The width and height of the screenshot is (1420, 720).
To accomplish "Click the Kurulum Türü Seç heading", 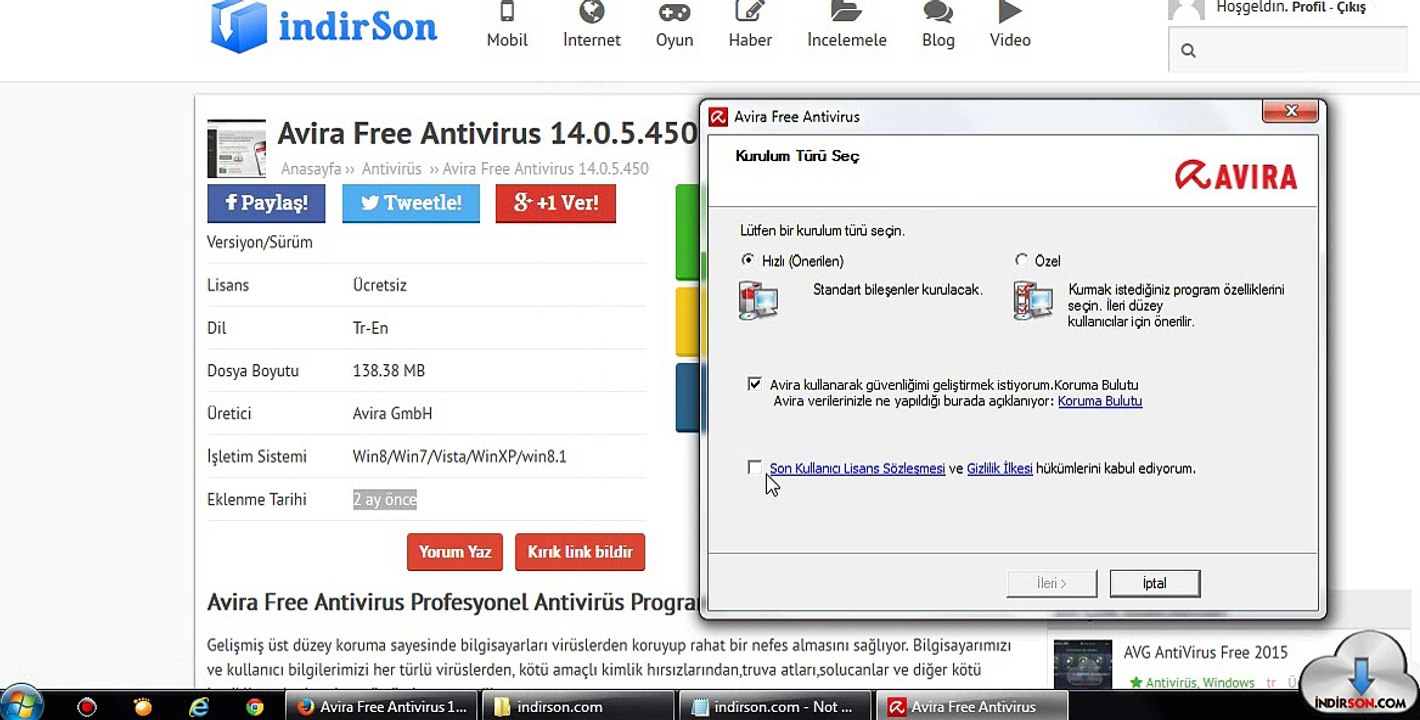I will click(x=797, y=156).
